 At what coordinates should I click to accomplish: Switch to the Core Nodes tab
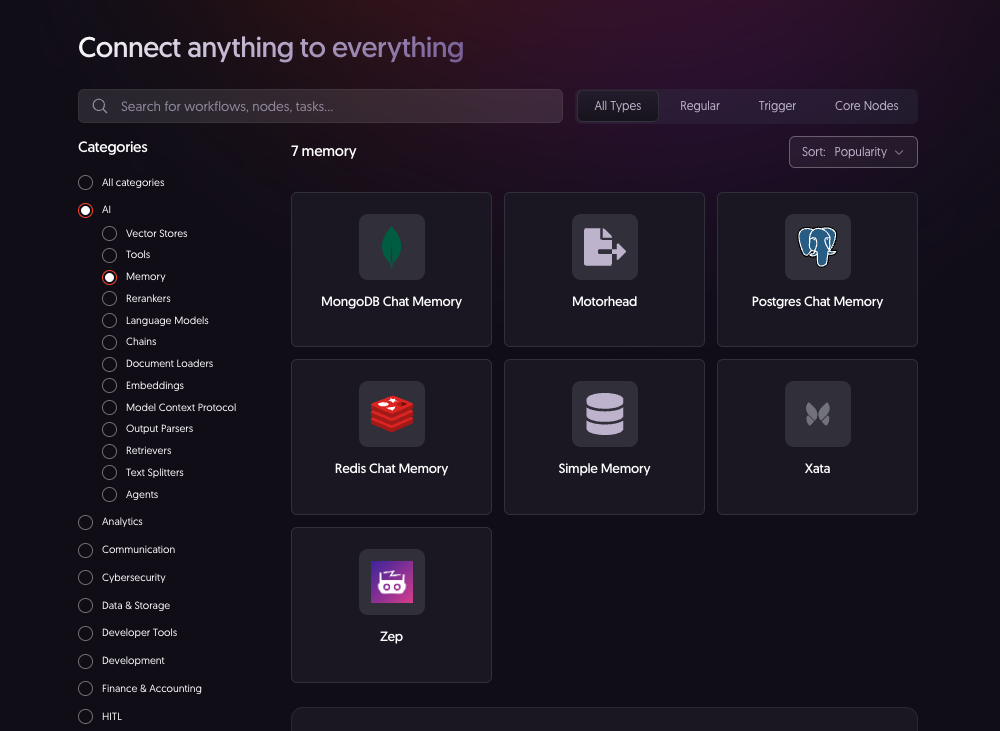pyautogui.click(x=866, y=106)
